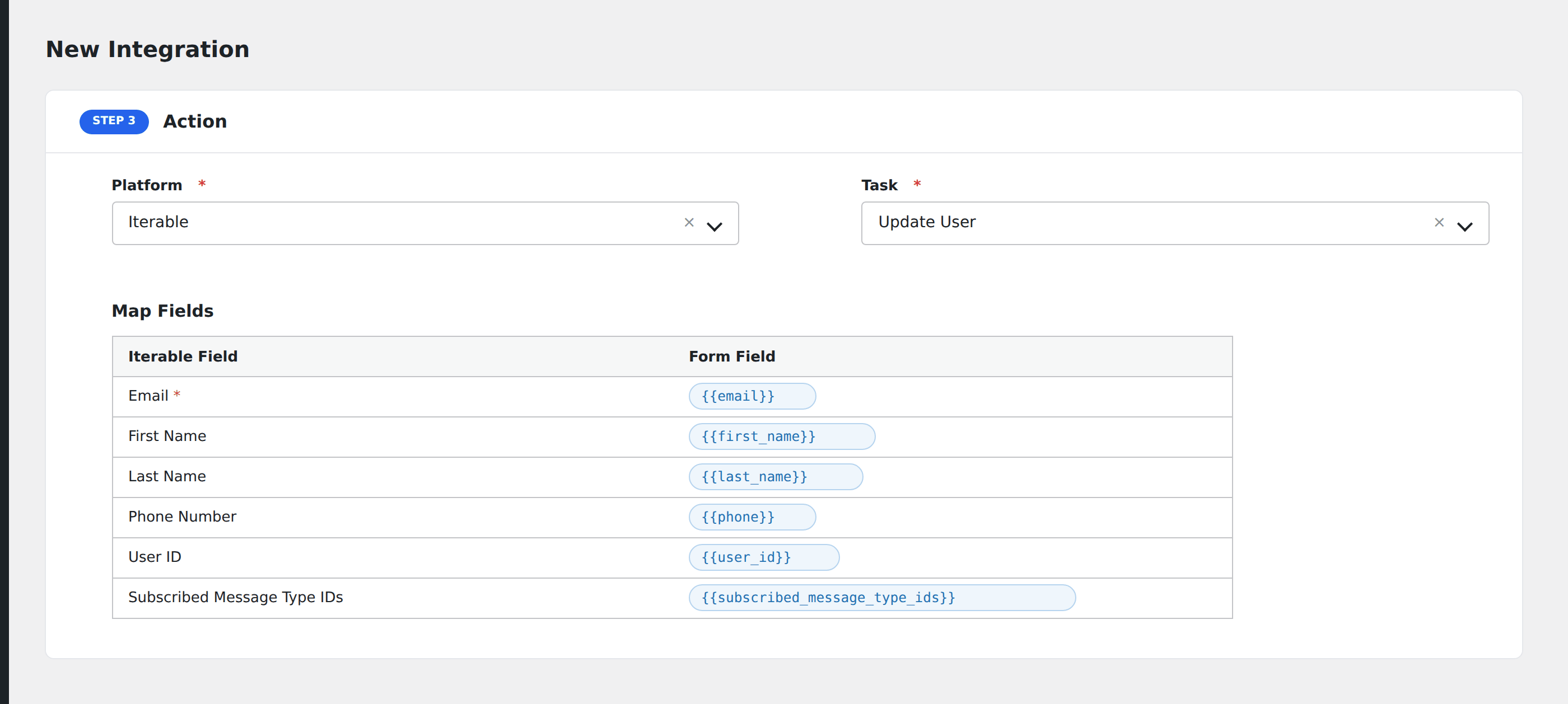This screenshot has width=1568, height=704.
Task: Clear the Iterable platform selection
Action: click(x=689, y=223)
